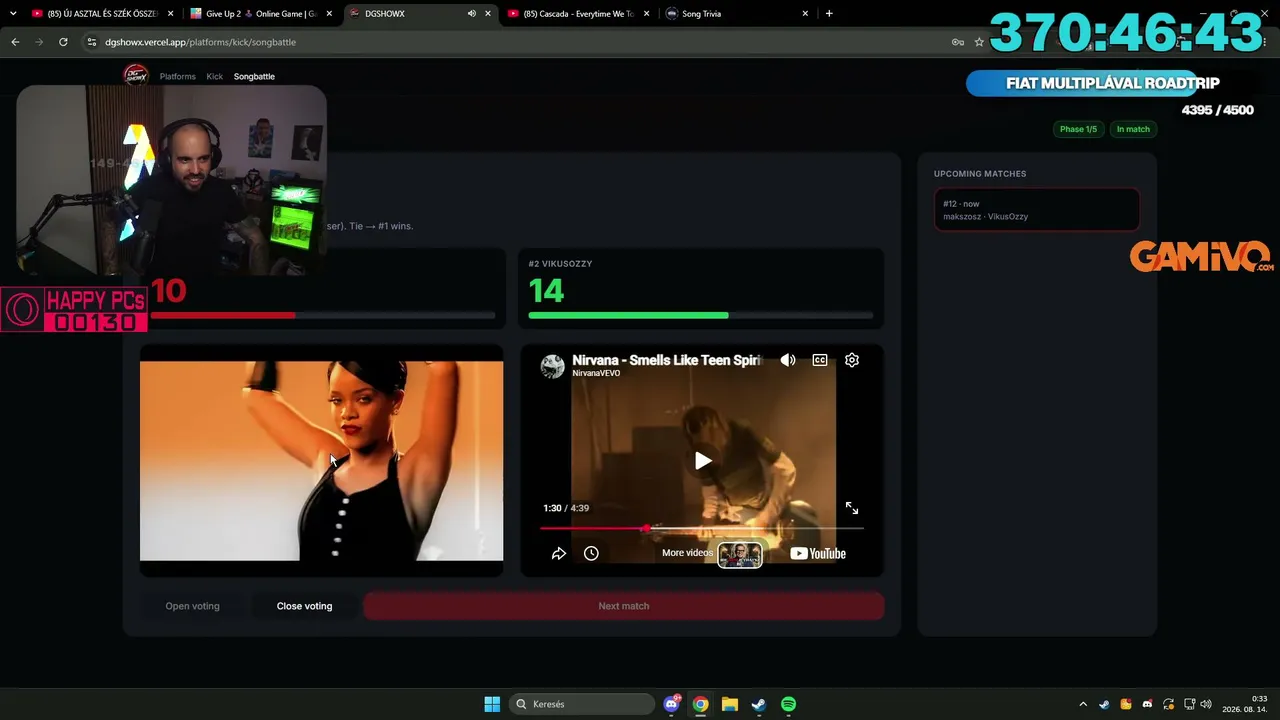Click the Open voting button
The height and width of the screenshot is (720, 1280).
192,606
